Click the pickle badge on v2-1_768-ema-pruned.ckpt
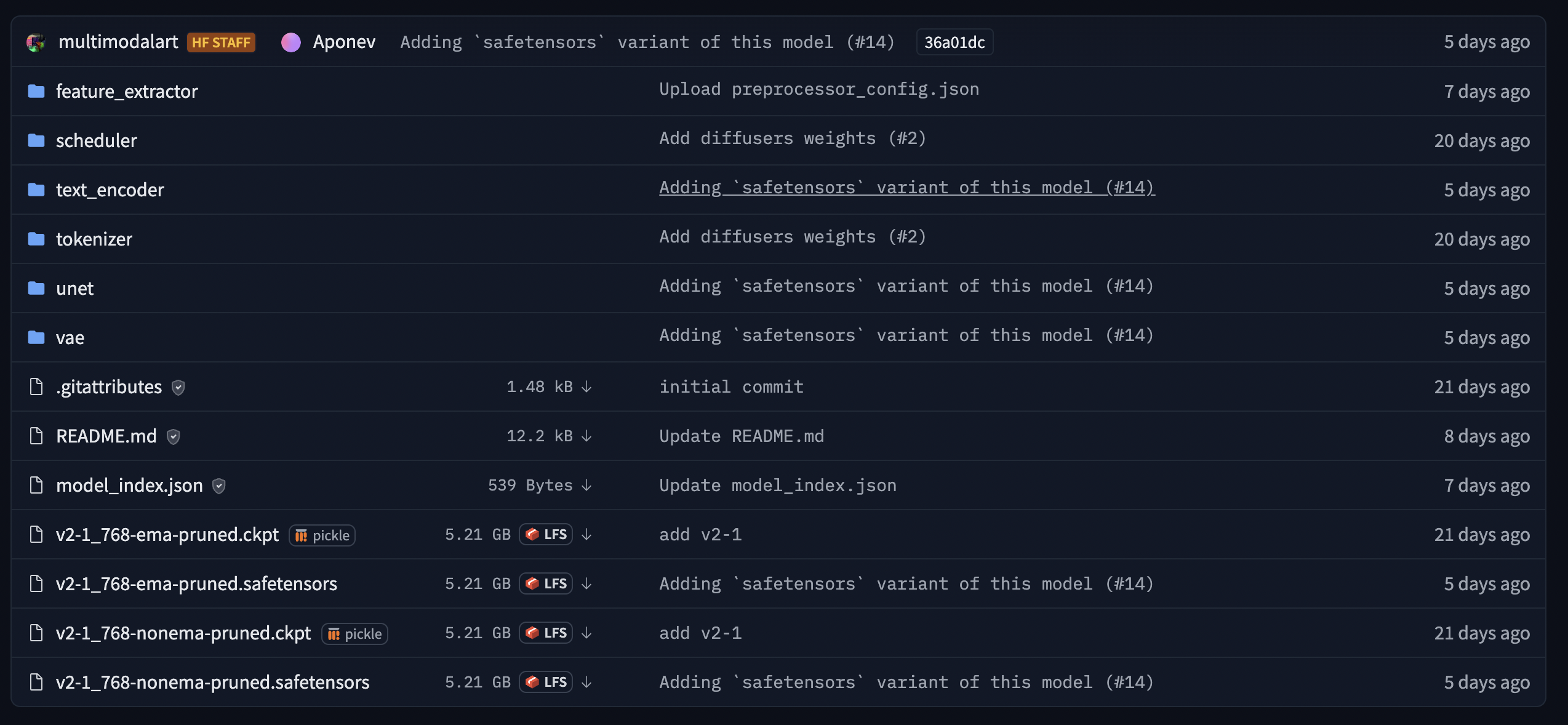The width and height of the screenshot is (1568, 725). (321, 535)
